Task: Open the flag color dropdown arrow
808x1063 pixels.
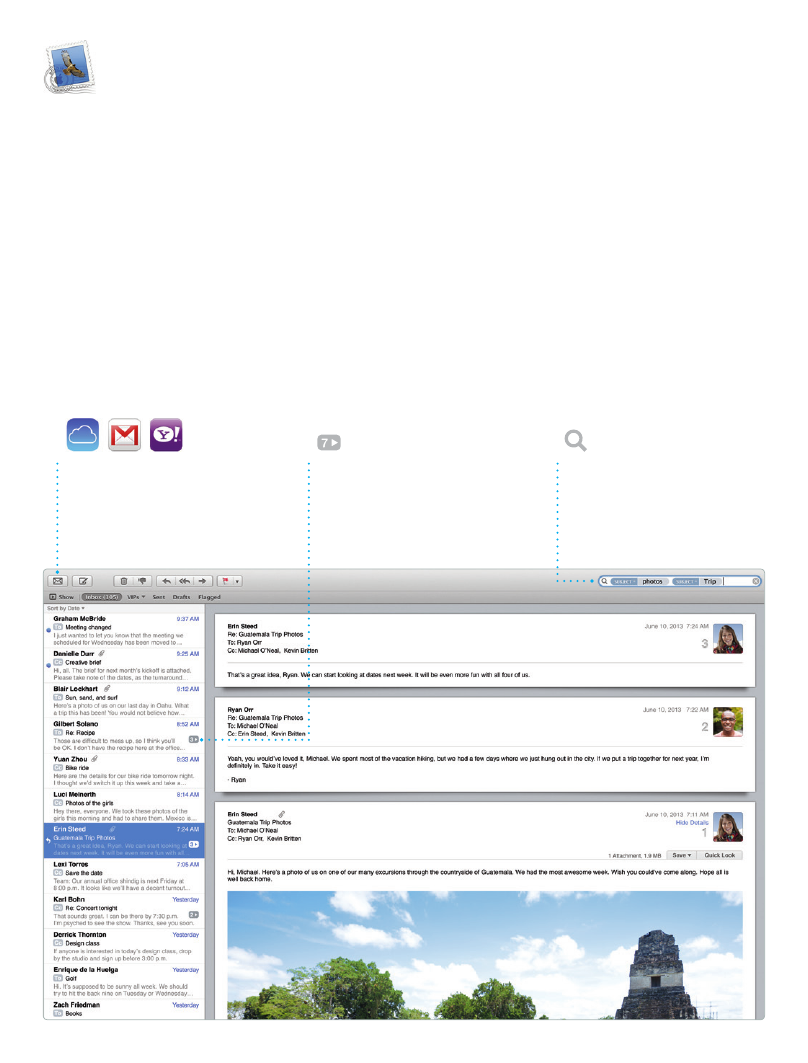Action: (237, 581)
